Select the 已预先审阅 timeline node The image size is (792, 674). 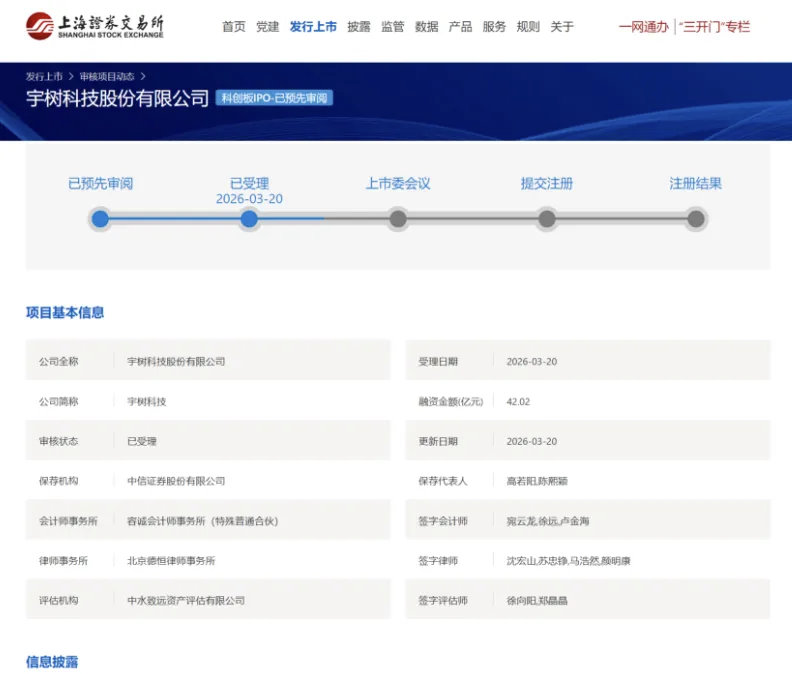(x=100, y=219)
